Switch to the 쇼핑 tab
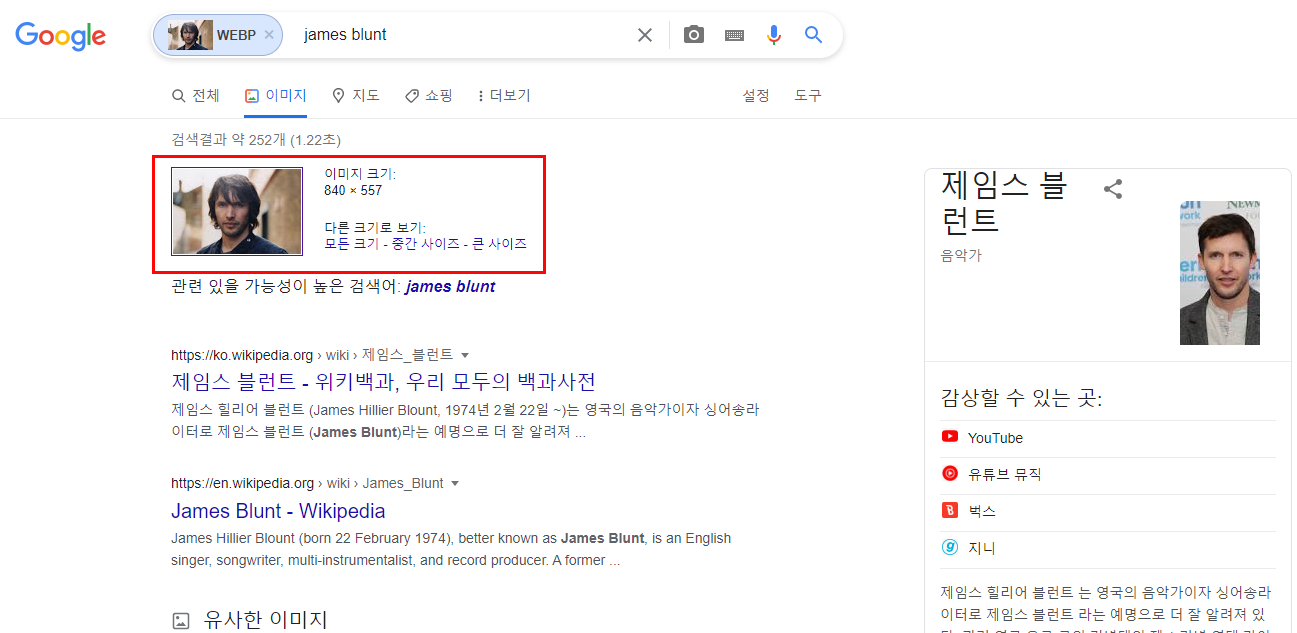The height and width of the screenshot is (633, 1297). [429, 96]
